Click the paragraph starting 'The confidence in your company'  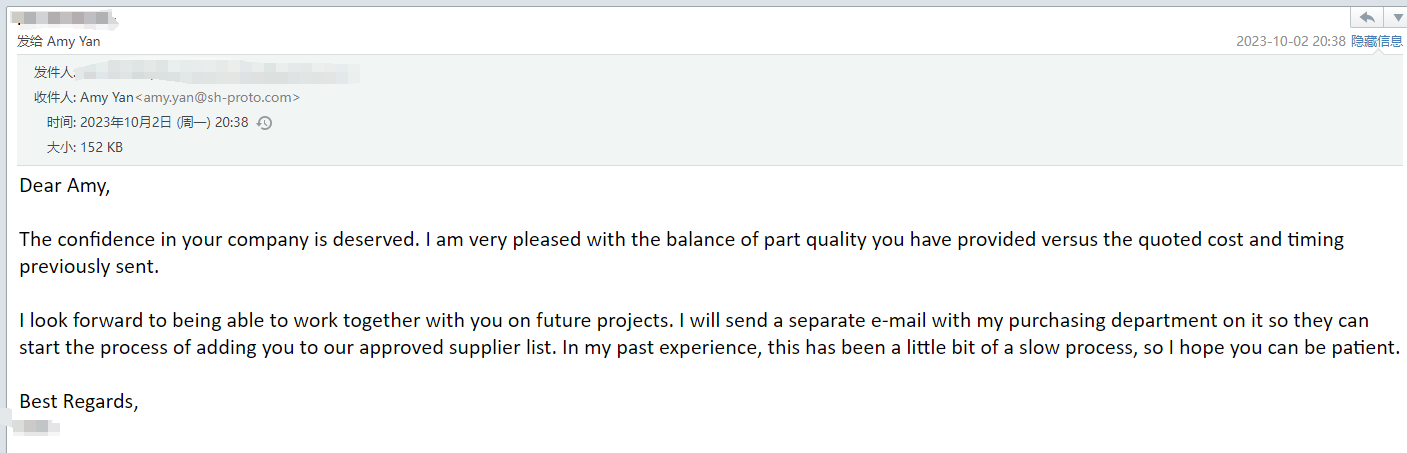coord(681,253)
